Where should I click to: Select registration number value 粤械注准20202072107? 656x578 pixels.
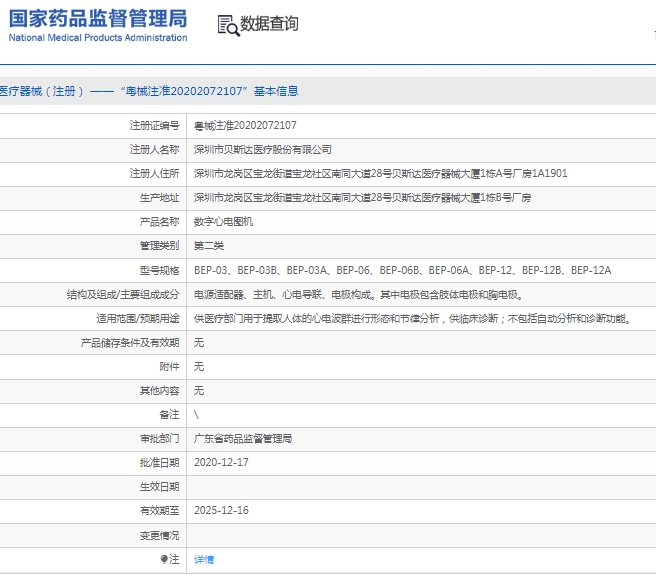coord(245,125)
